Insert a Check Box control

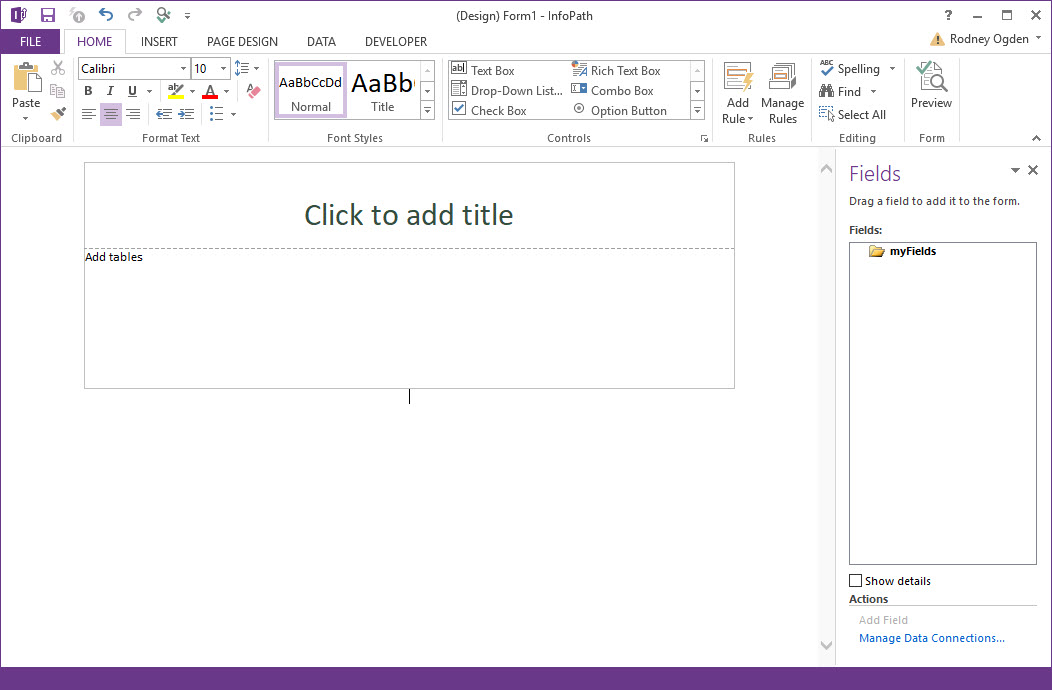pos(489,111)
